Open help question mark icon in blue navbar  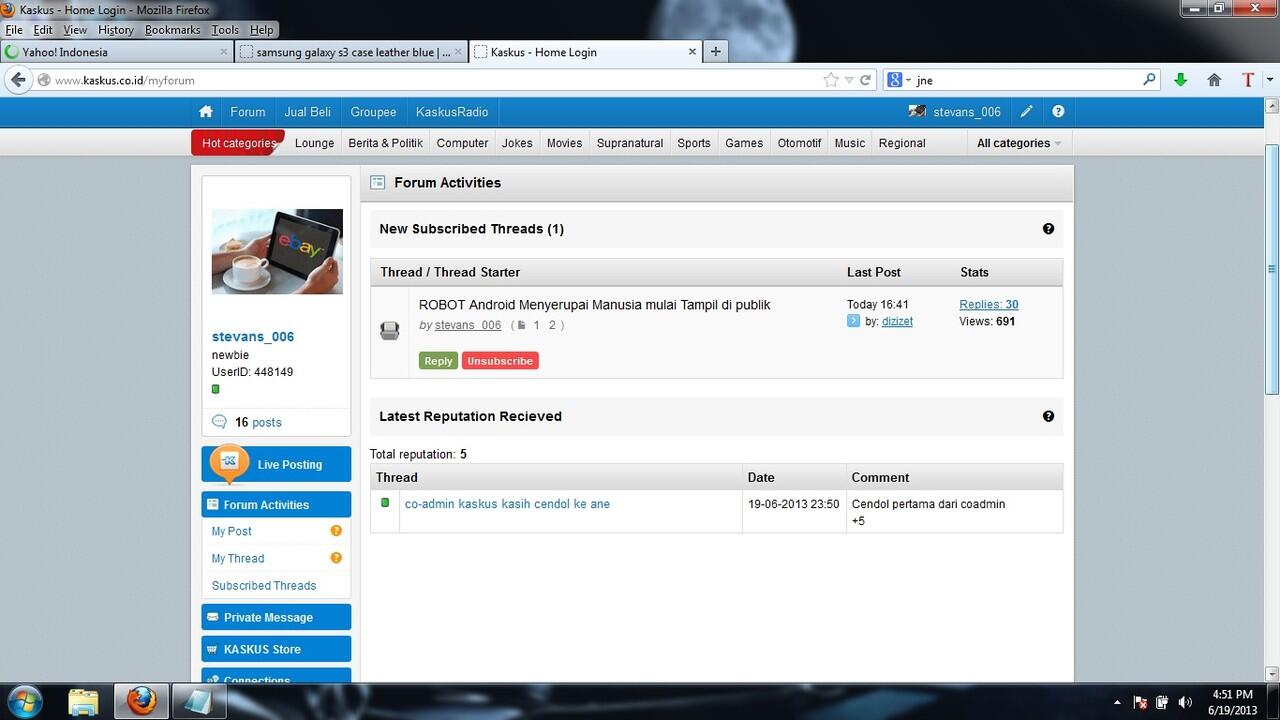1058,112
